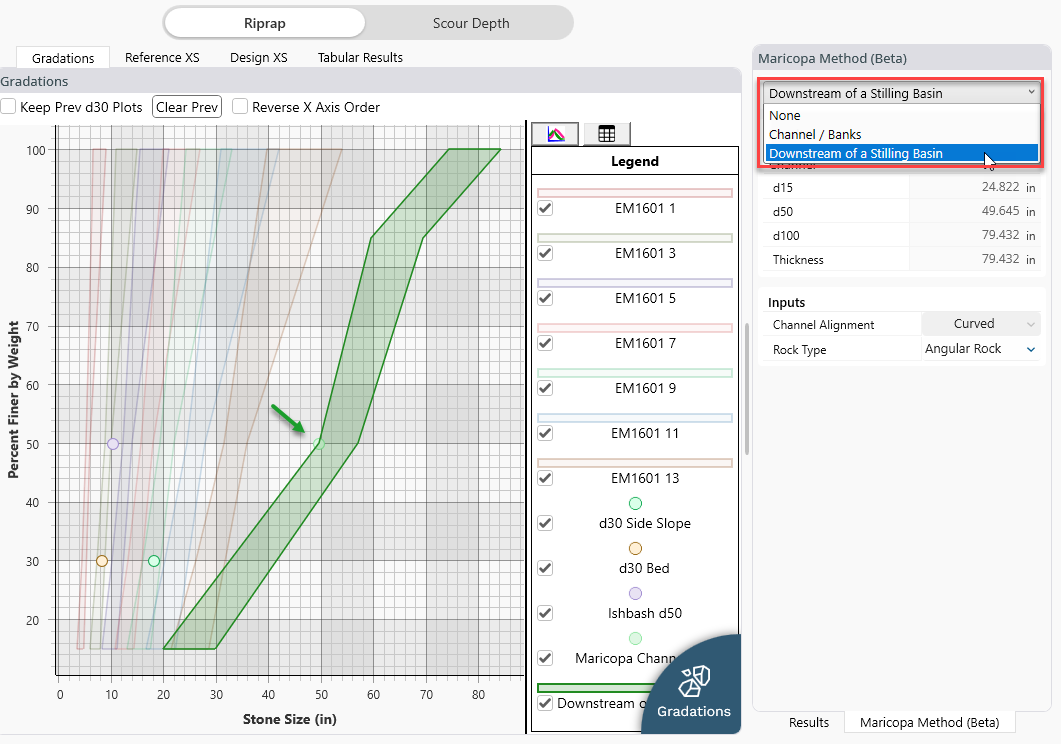Select the d100 value 79.432
Viewport: 1061px width, 744px height.
click(x=1000, y=235)
